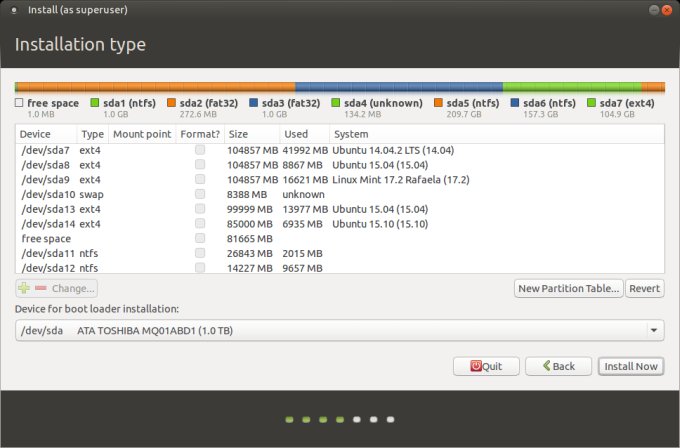This screenshot has width=680, height=448.
Task: Click the 99999 MB size value
Action: tap(250, 209)
